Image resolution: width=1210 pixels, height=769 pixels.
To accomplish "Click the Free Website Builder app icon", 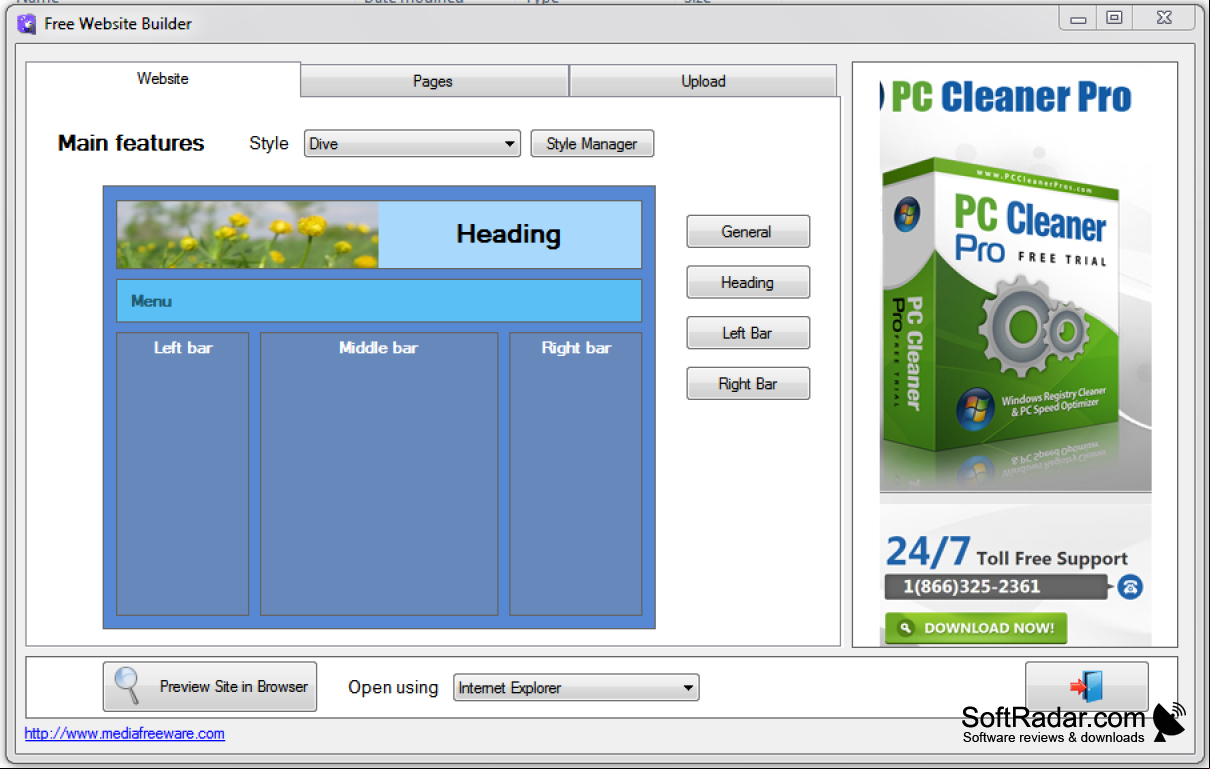I will [27, 24].
